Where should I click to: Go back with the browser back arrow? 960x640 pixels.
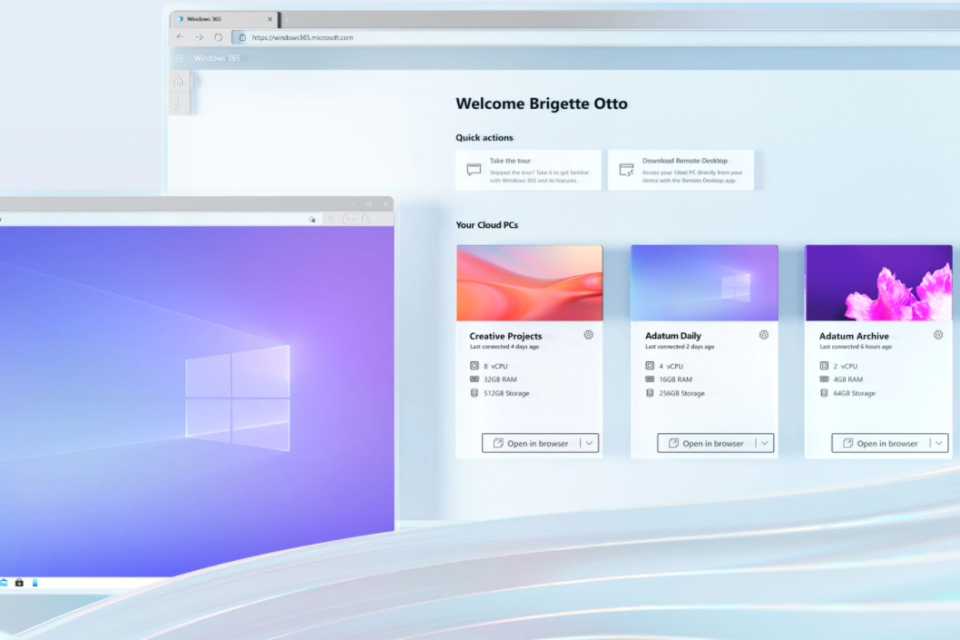tap(180, 37)
